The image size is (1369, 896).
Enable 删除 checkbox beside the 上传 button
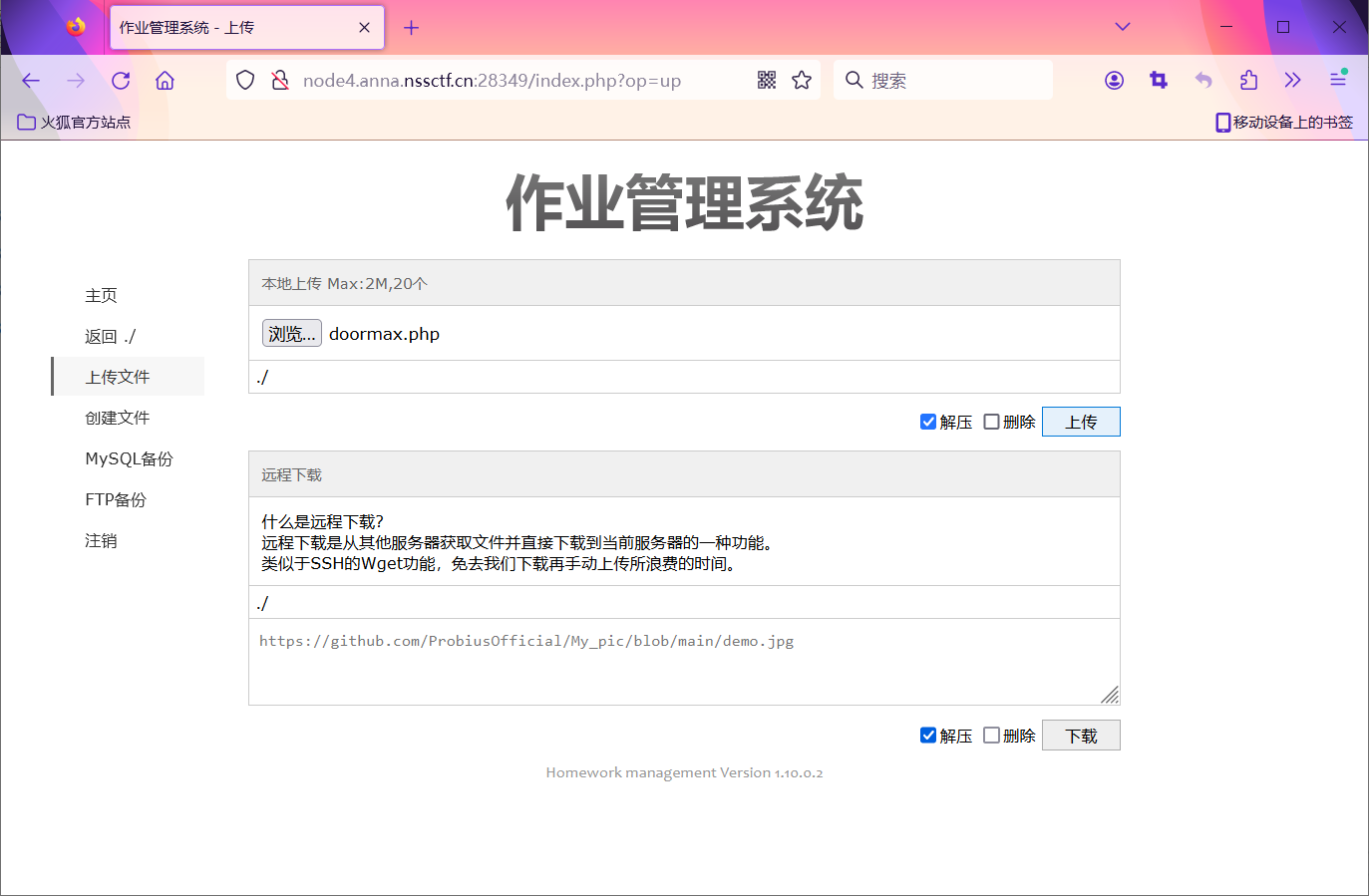[x=991, y=422]
